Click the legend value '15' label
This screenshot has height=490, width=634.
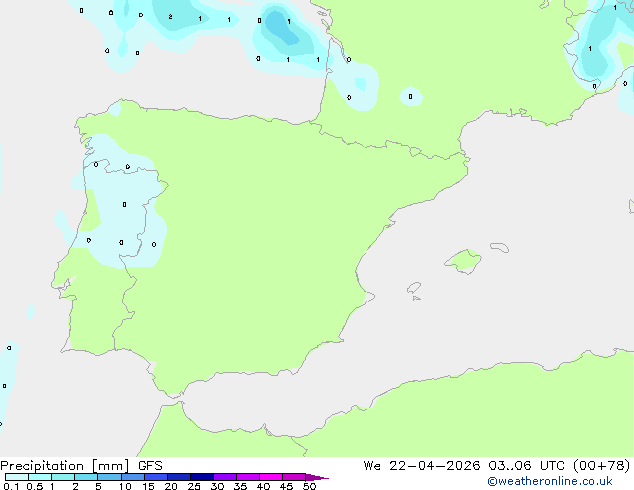(148, 486)
